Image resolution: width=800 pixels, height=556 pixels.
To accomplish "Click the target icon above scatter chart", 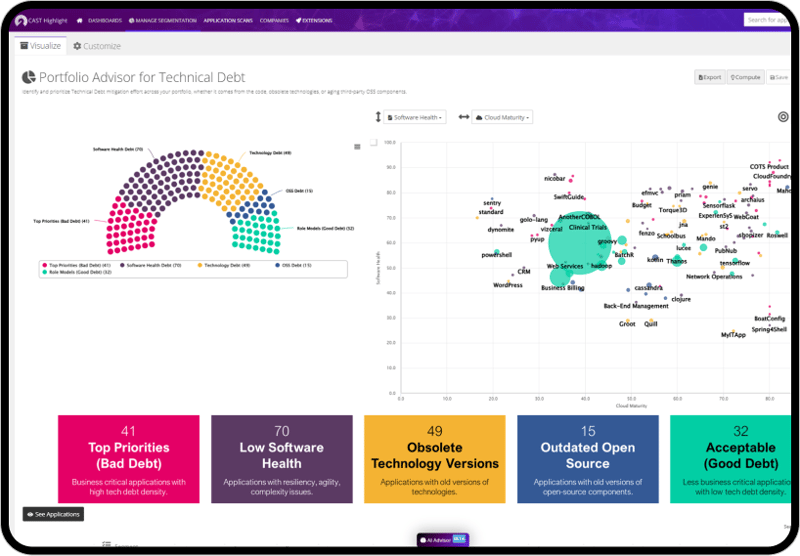I will coord(782,117).
